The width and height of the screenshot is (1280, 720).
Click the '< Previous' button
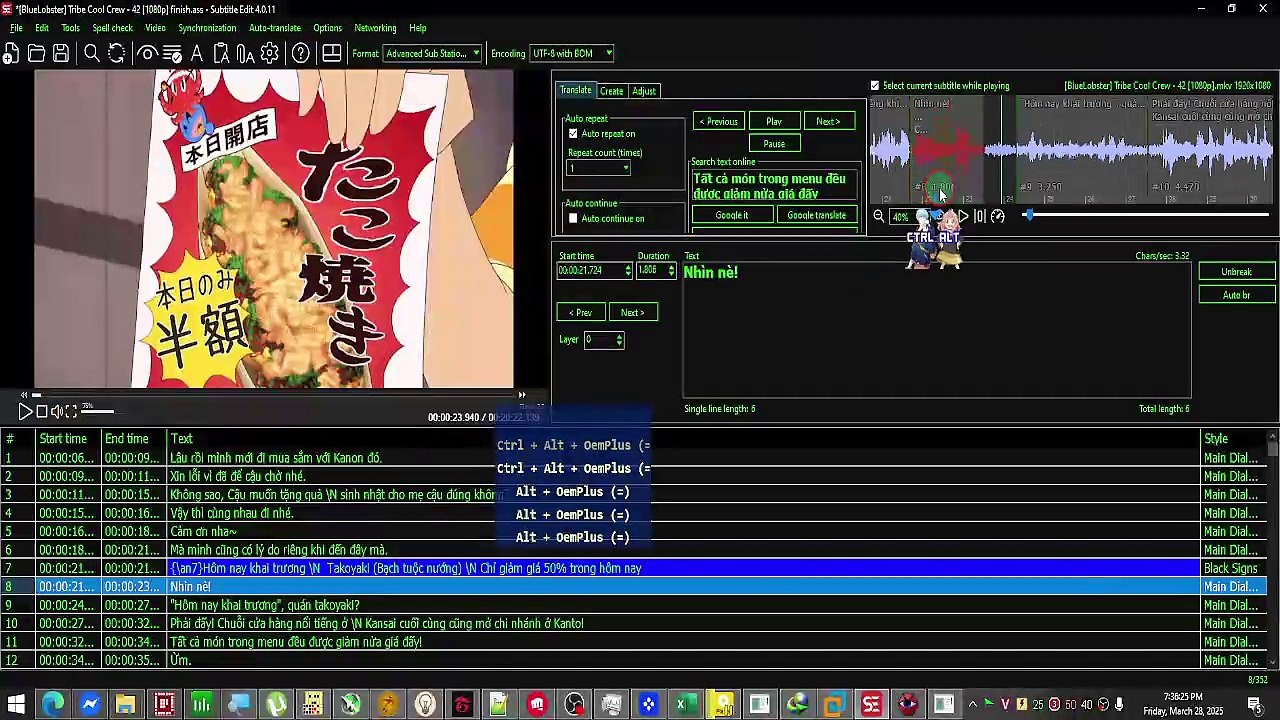pyautogui.click(x=718, y=122)
